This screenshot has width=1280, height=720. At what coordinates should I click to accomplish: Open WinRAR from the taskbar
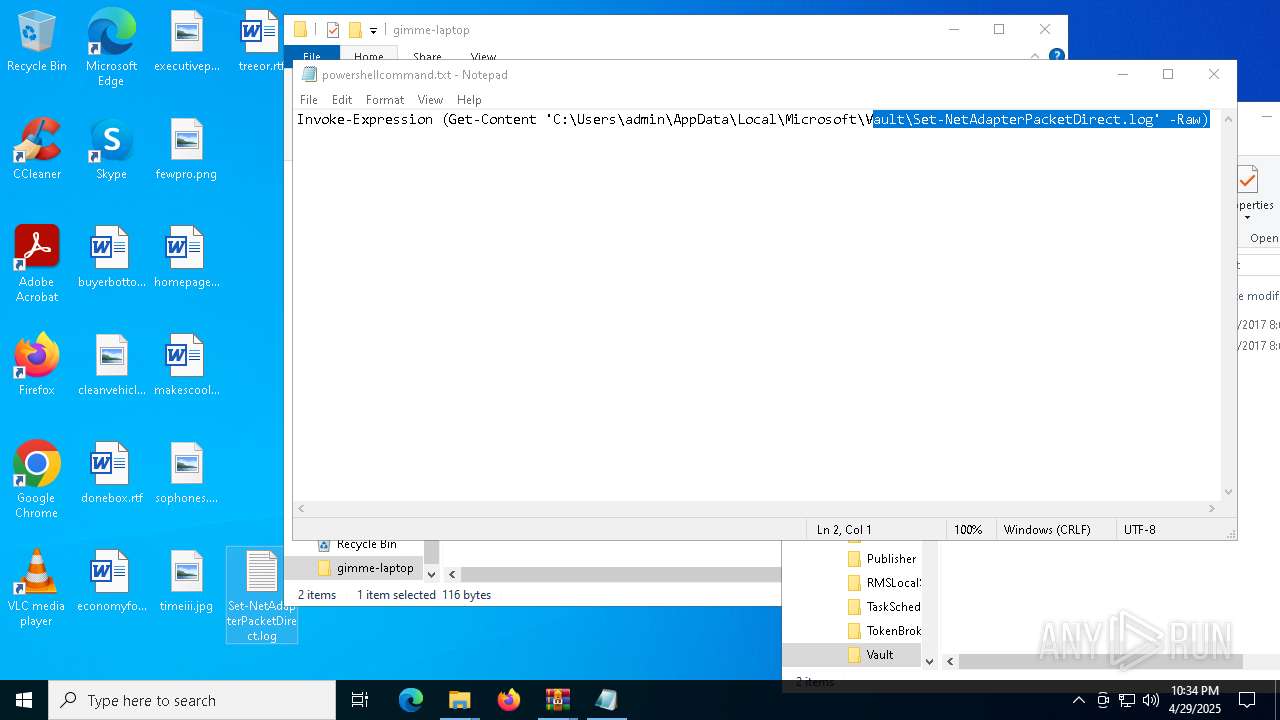pos(557,700)
